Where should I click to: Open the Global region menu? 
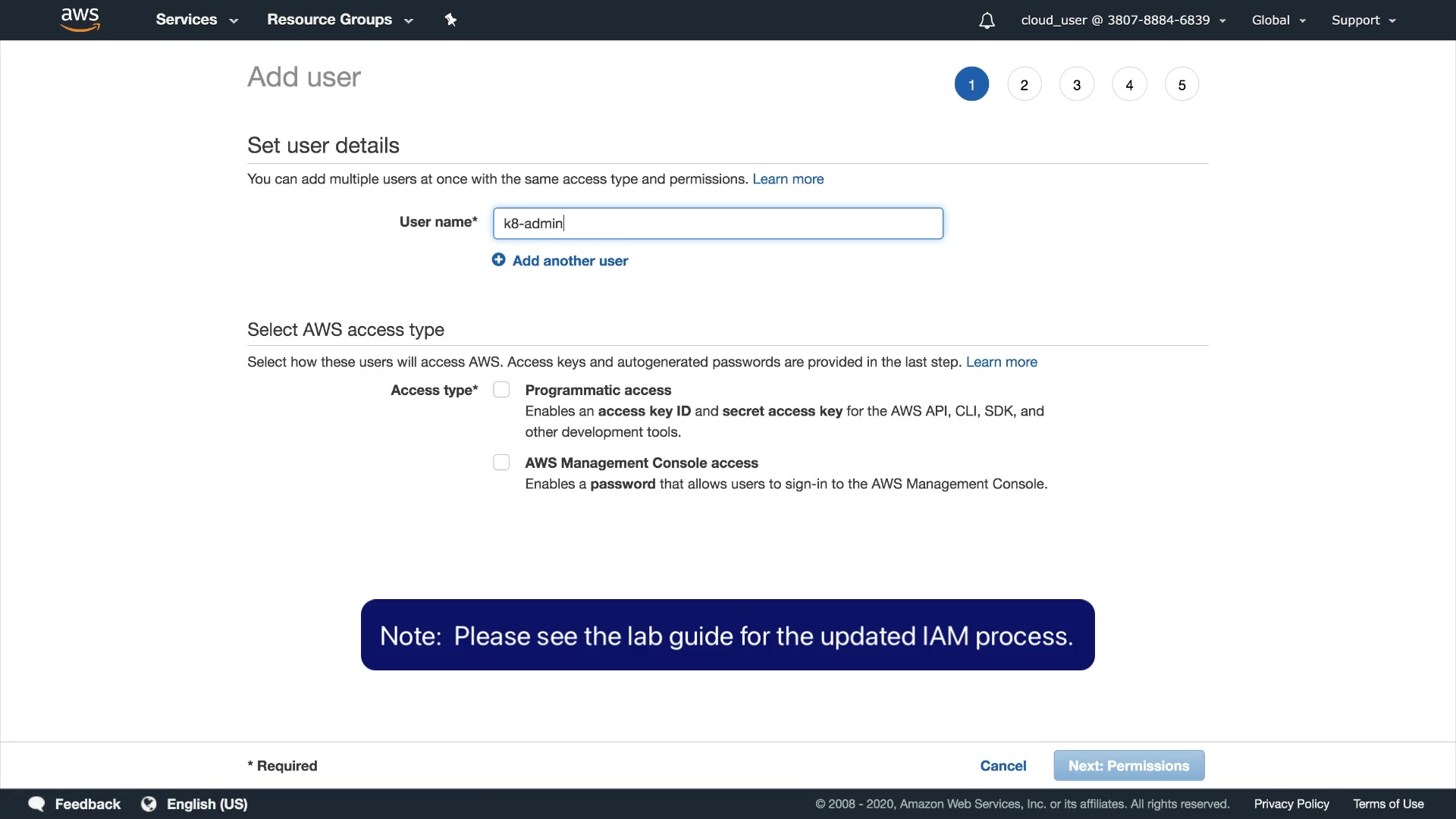[1279, 20]
